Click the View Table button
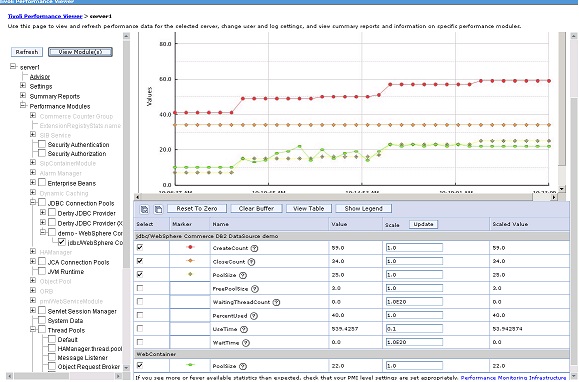The image size is (579, 382). (x=309, y=209)
